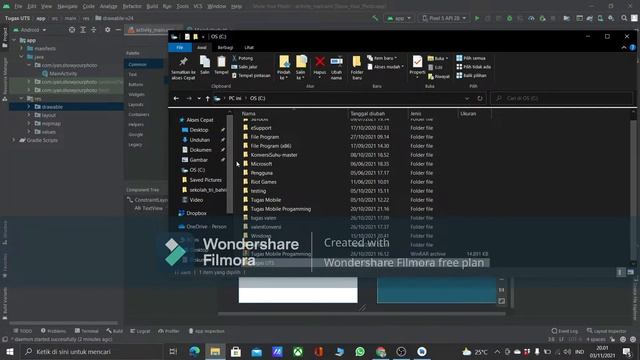This screenshot has width=640, height=360.
Task: Click Pilih tidak ada in ribbon
Action: click(473, 67)
